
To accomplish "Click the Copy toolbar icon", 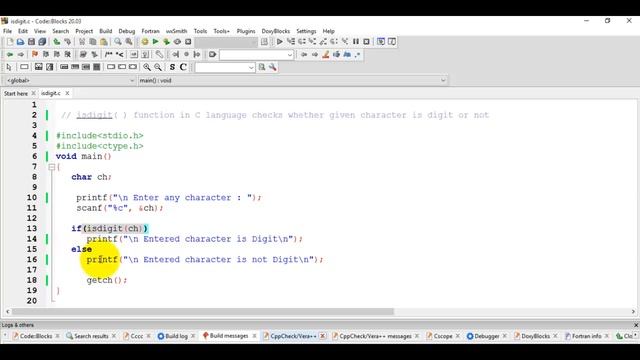I will point(93,42).
